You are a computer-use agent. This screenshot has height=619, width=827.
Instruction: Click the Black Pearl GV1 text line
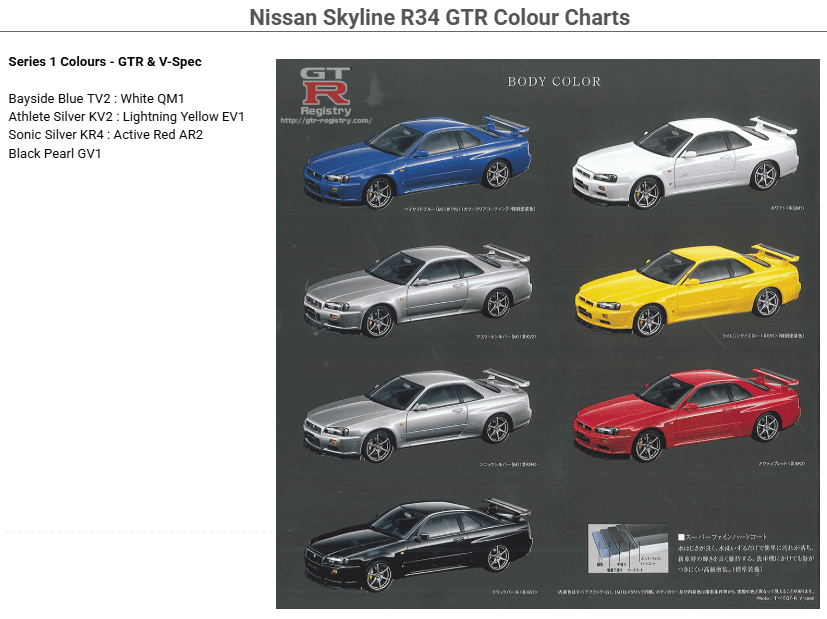coord(55,153)
